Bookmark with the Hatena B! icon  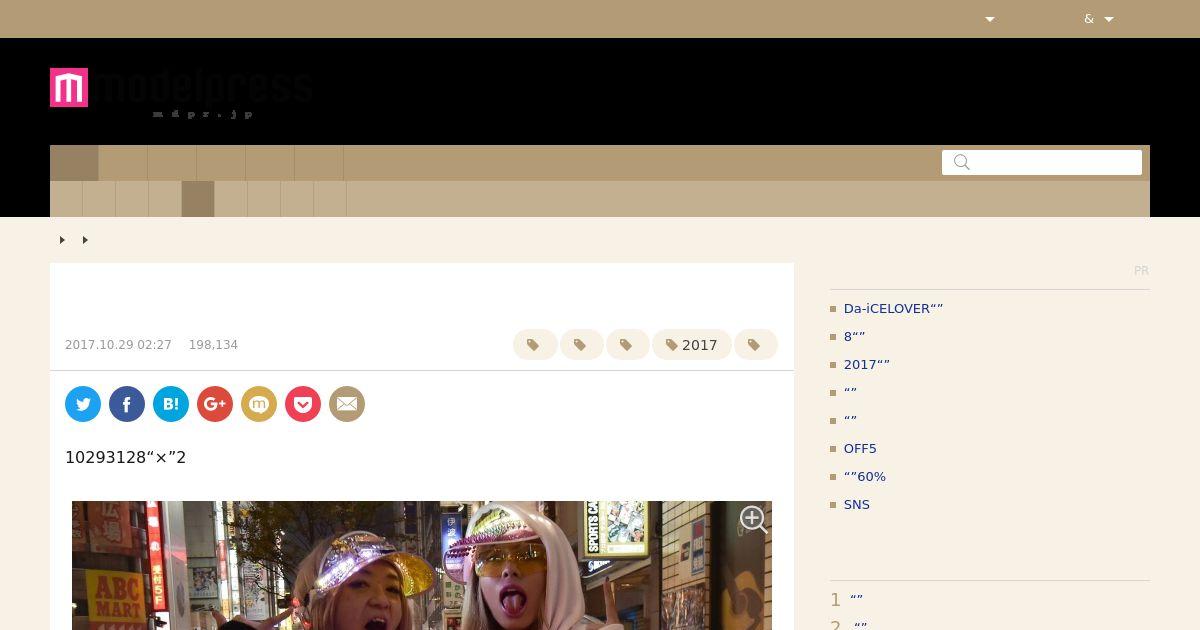click(x=171, y=404)
